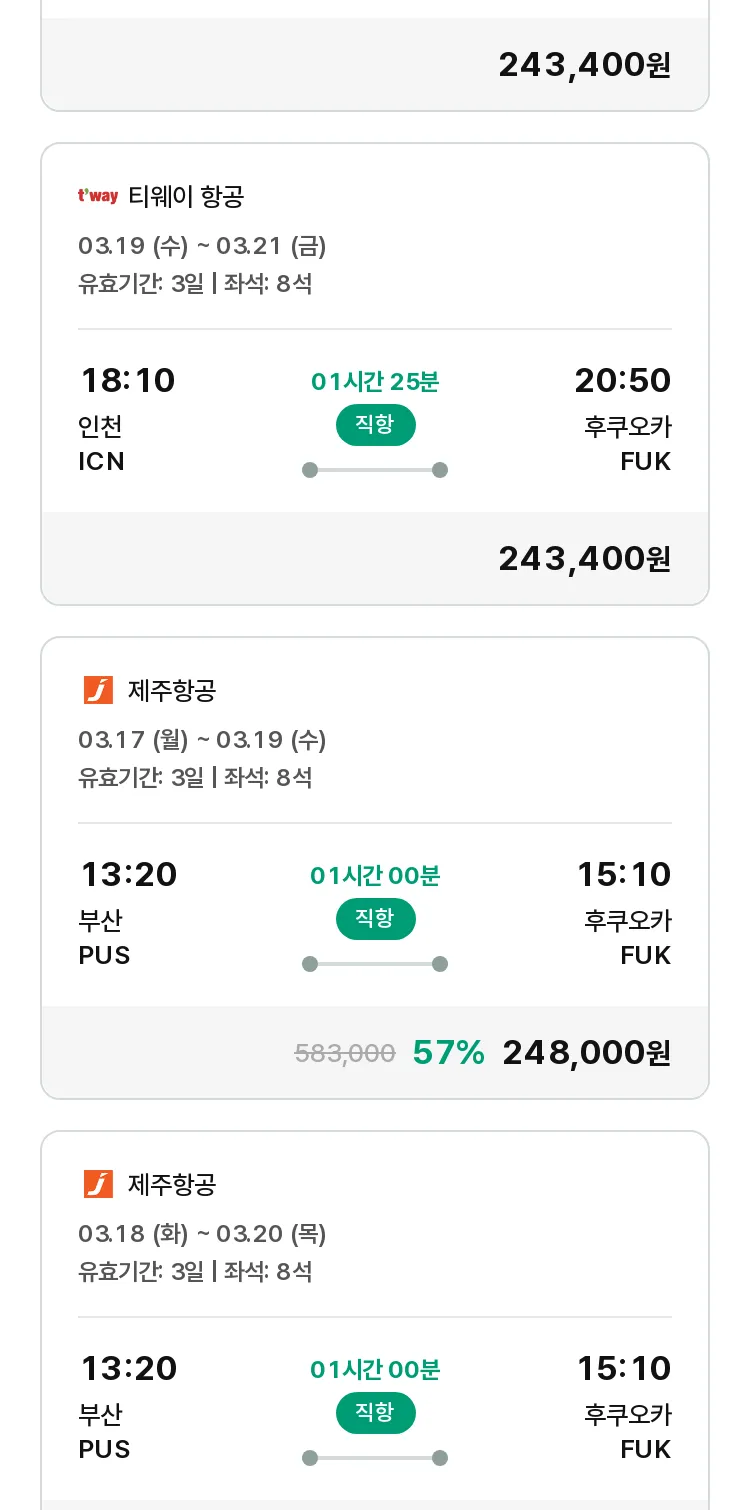750x1510 pixels.
Task: Select T'way fare 243,400원 below 20:50 arrival
Action: click(585, 559)
